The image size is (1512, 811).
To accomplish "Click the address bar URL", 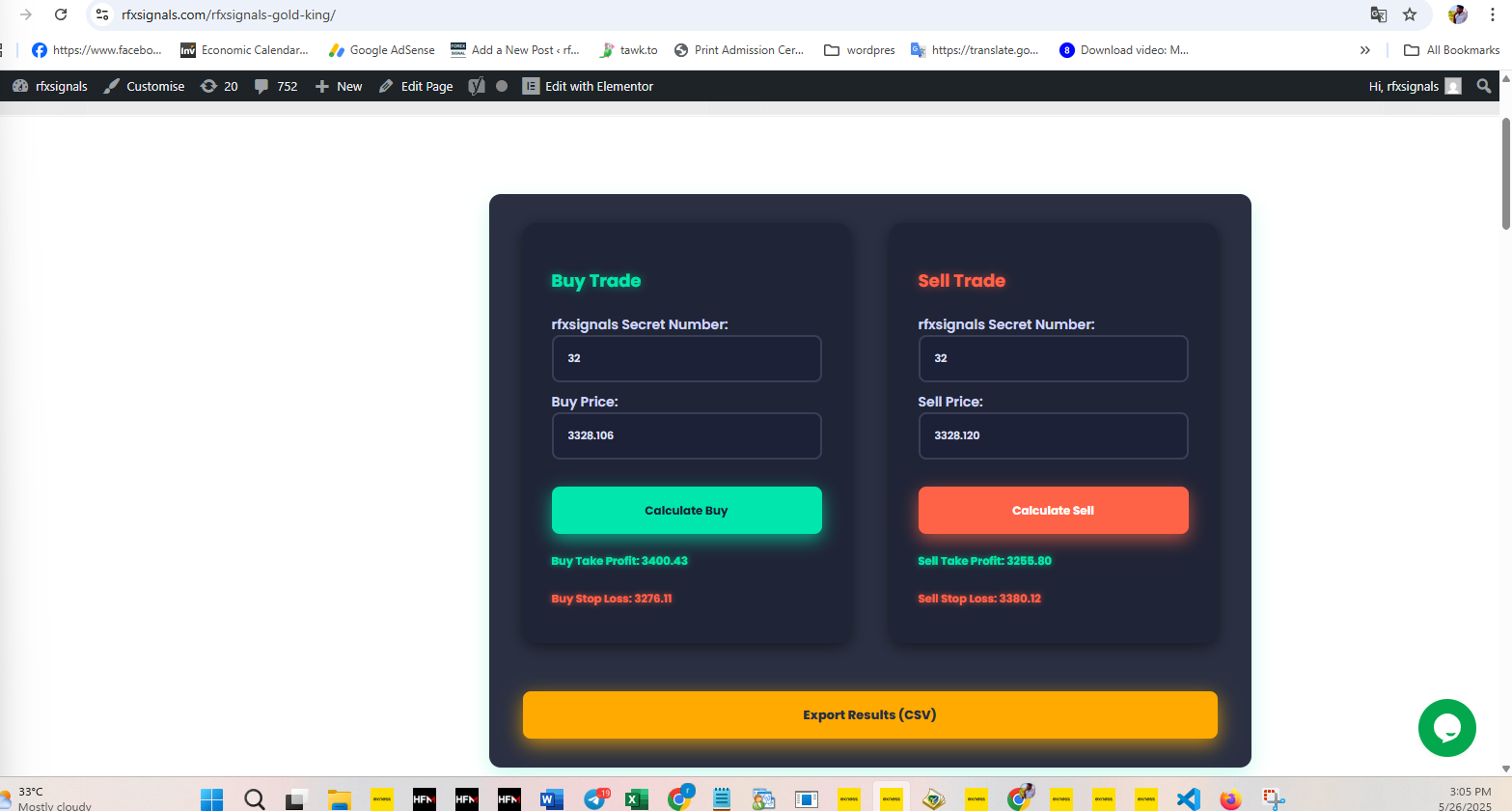I will pyautogui.click(x=229, y=14).
